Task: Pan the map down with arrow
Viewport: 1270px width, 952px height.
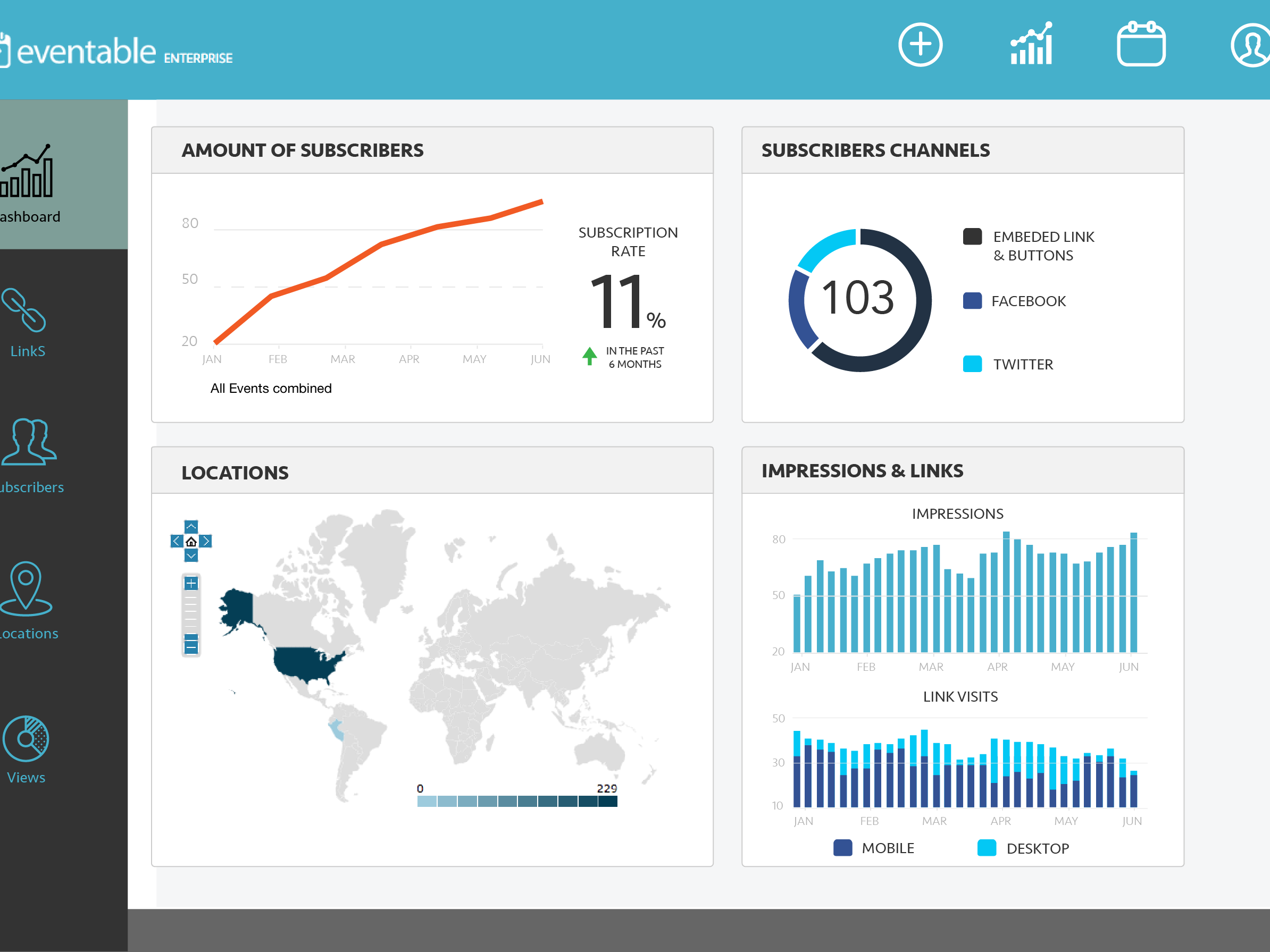Action: pyautogui.click(x=191, y=555)
